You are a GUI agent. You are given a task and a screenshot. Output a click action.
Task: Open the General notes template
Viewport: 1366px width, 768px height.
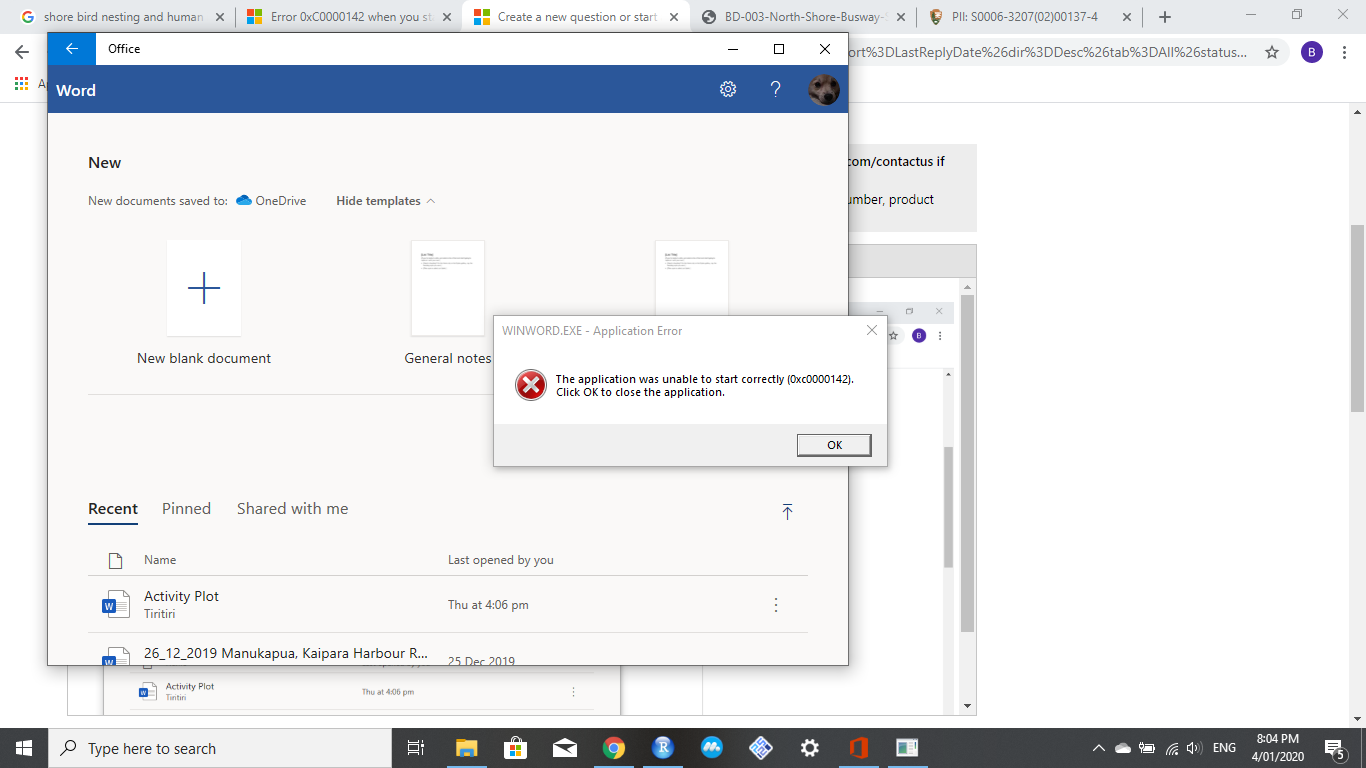(448, 303)
